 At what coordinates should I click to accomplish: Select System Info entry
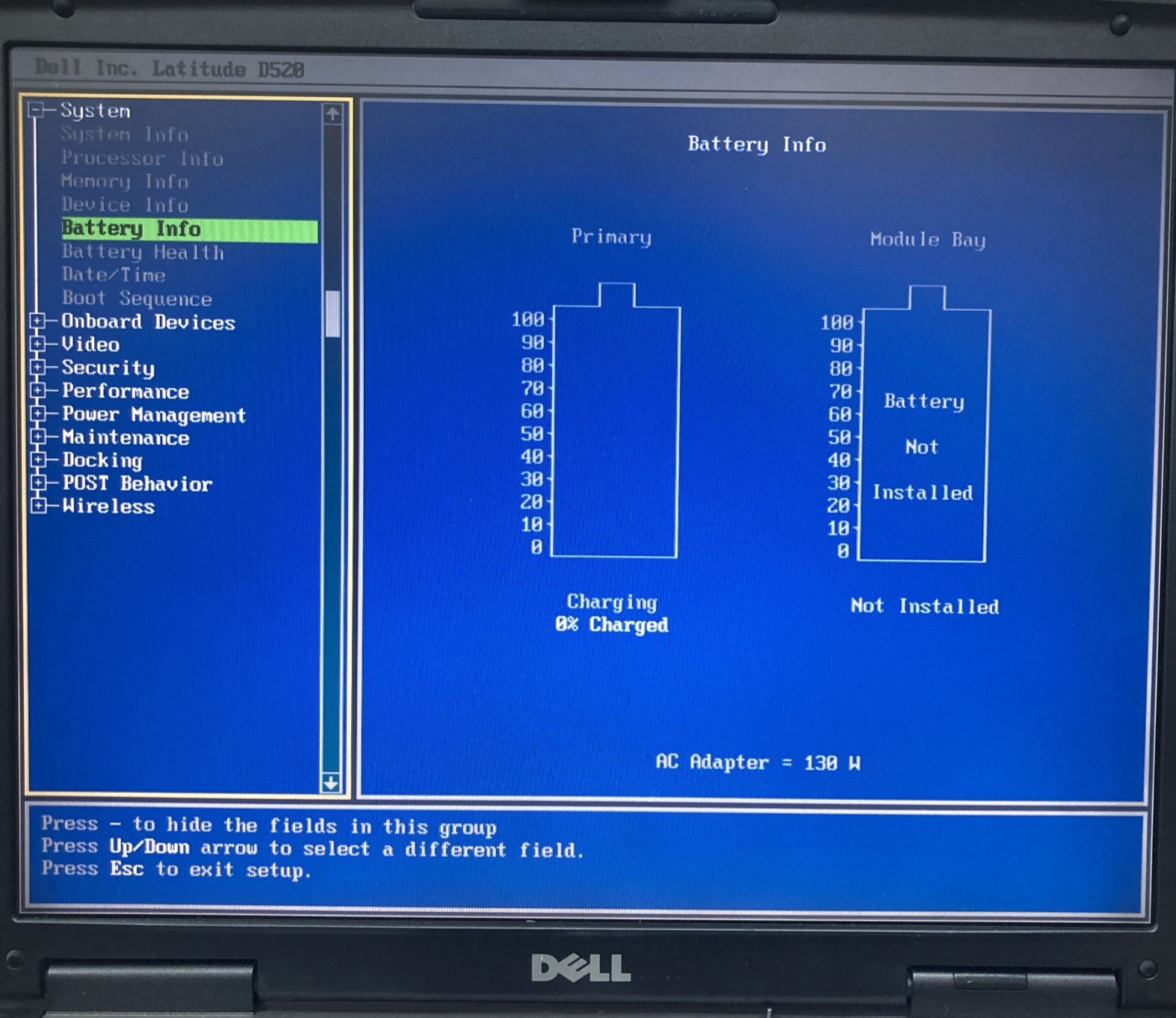(124, 135)
